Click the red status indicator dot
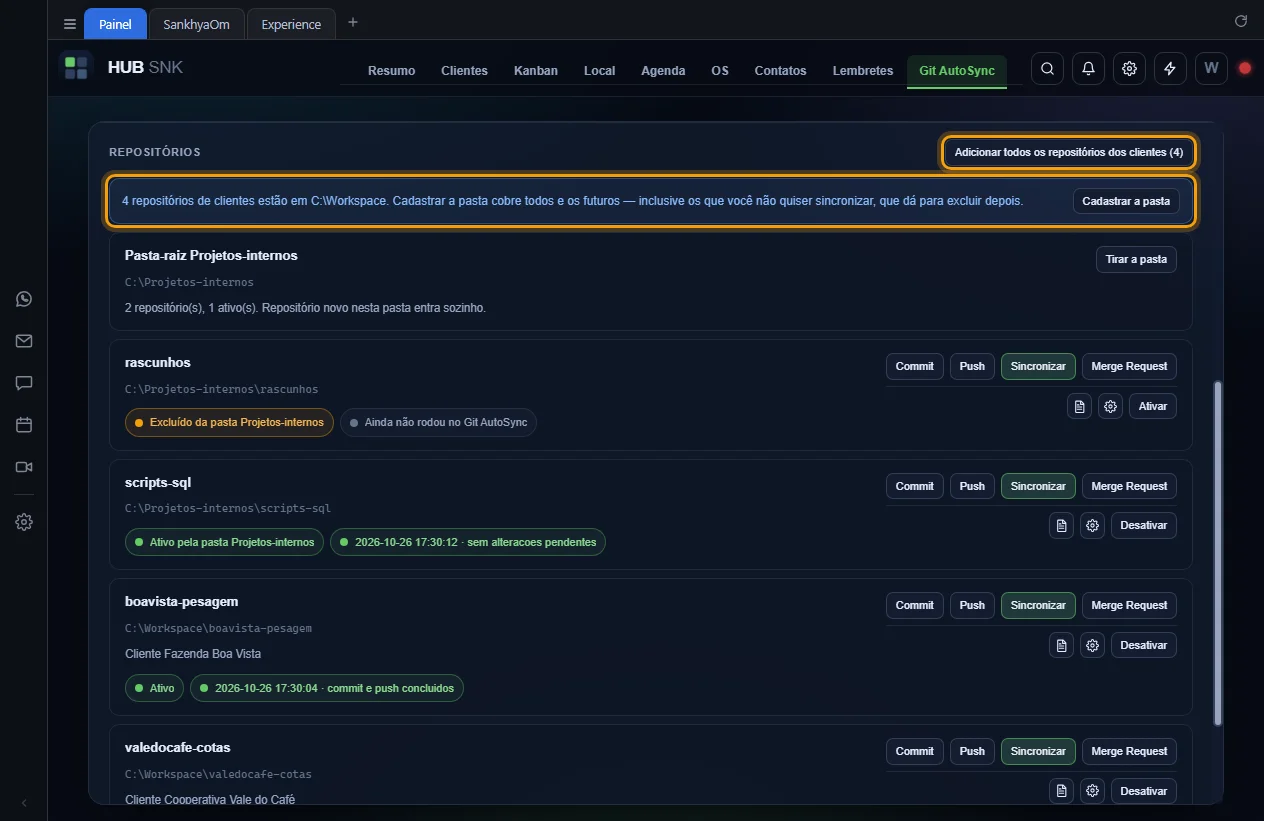This screenshot has width=1264, height=821. (x=1245, y=69)
